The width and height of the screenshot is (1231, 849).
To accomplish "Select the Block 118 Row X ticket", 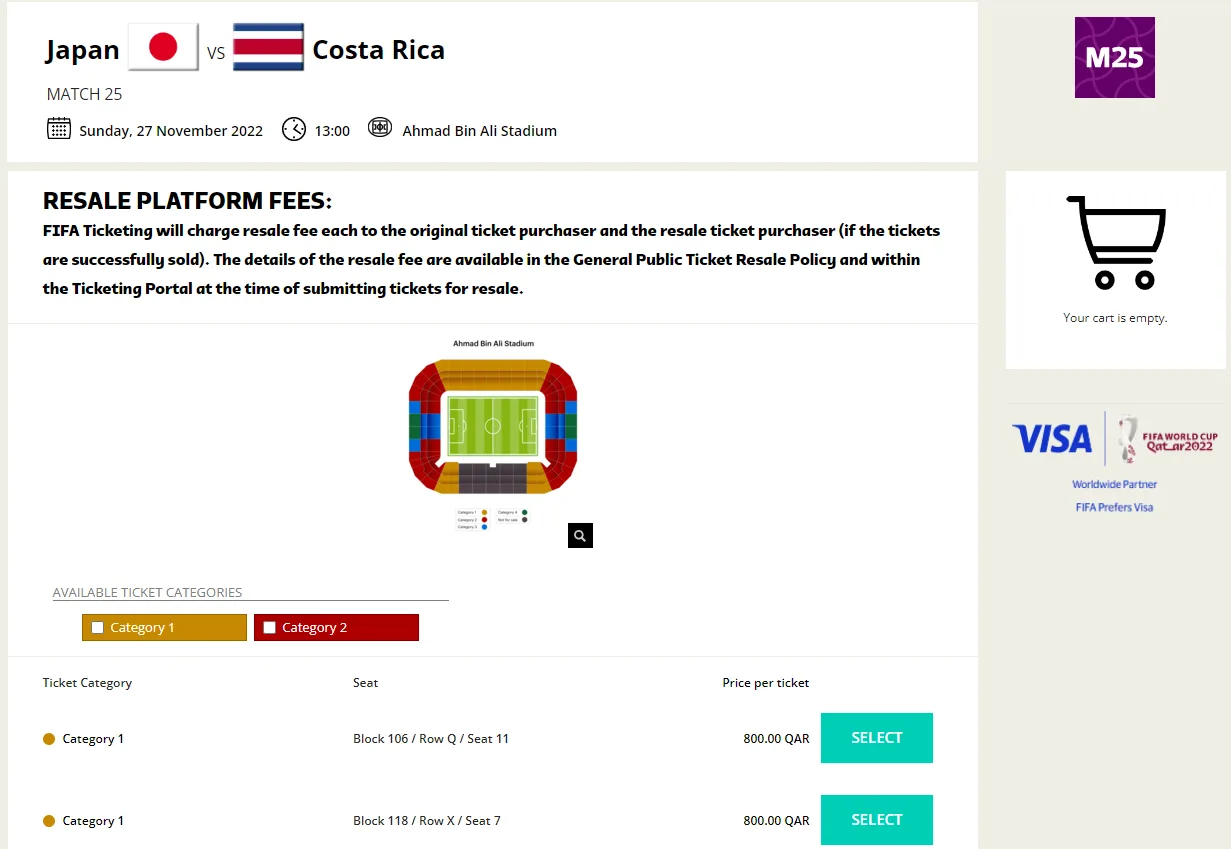I will (877, 820).
